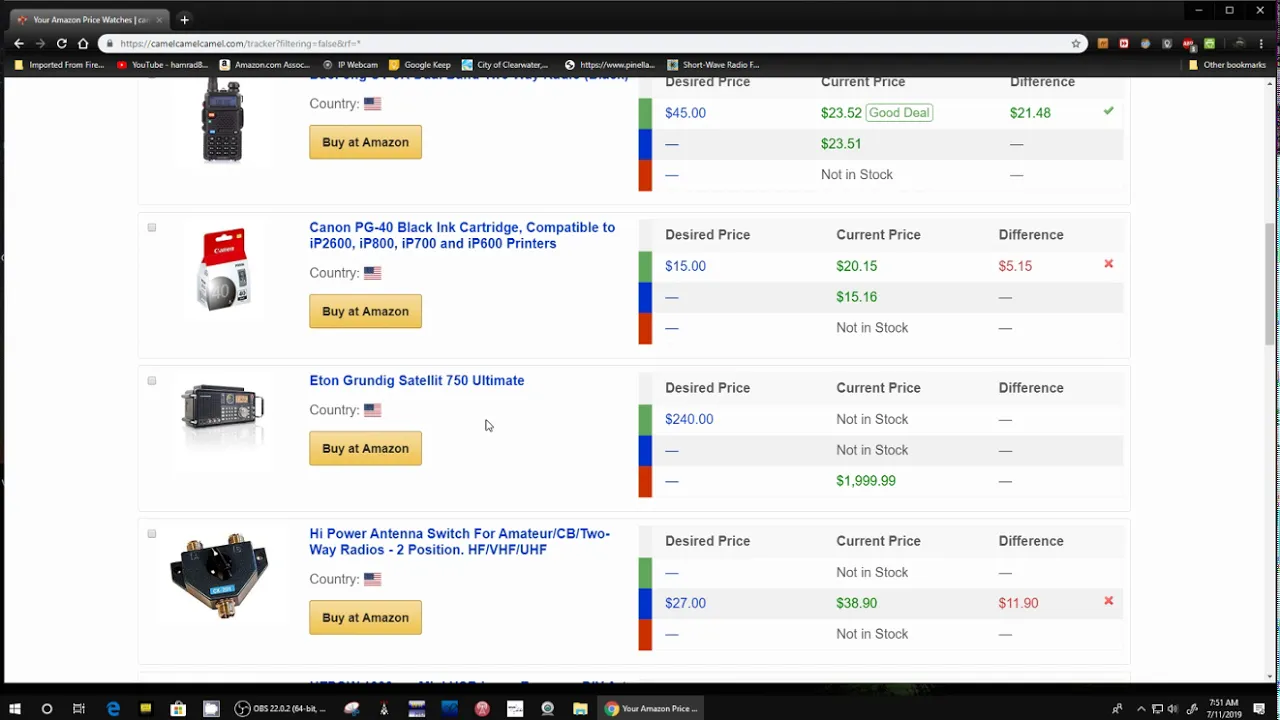Tick the checkbox for Canon PG-40 Ink Cartridge

point(152,228)
